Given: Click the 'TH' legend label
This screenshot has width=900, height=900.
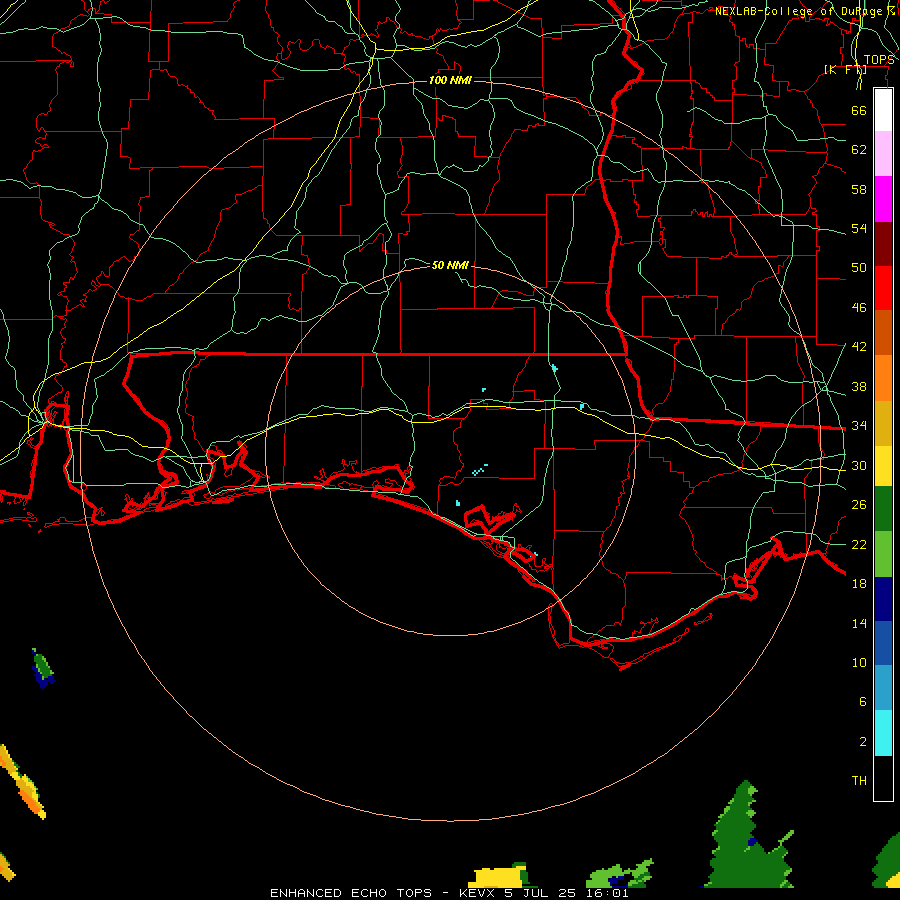Looking at the screenshot, I should pyautogui.click(x=859, y=781).
